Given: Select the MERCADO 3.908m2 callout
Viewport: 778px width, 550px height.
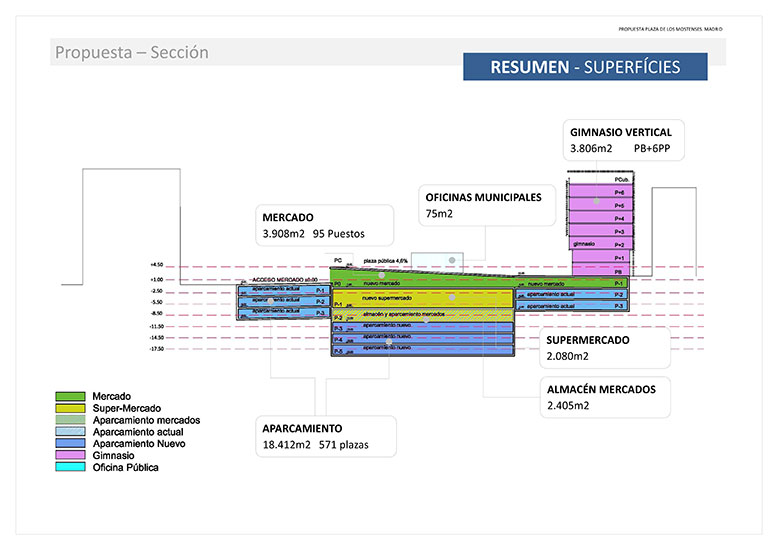Looking at the screenshot, I should 324,225.
